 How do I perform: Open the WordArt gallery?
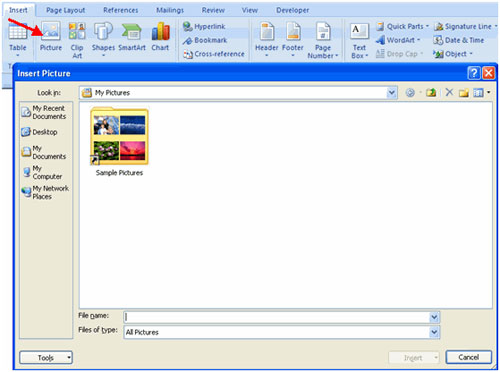click(398, 40)
